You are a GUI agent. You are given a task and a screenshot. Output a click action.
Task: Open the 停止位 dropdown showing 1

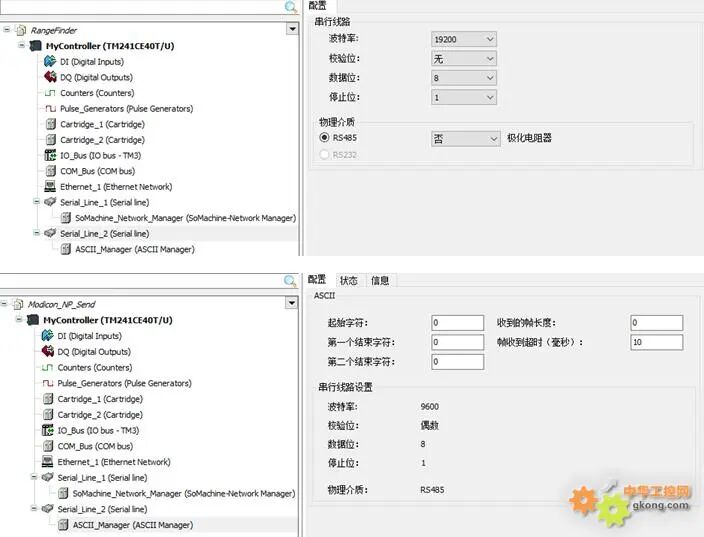463,97
